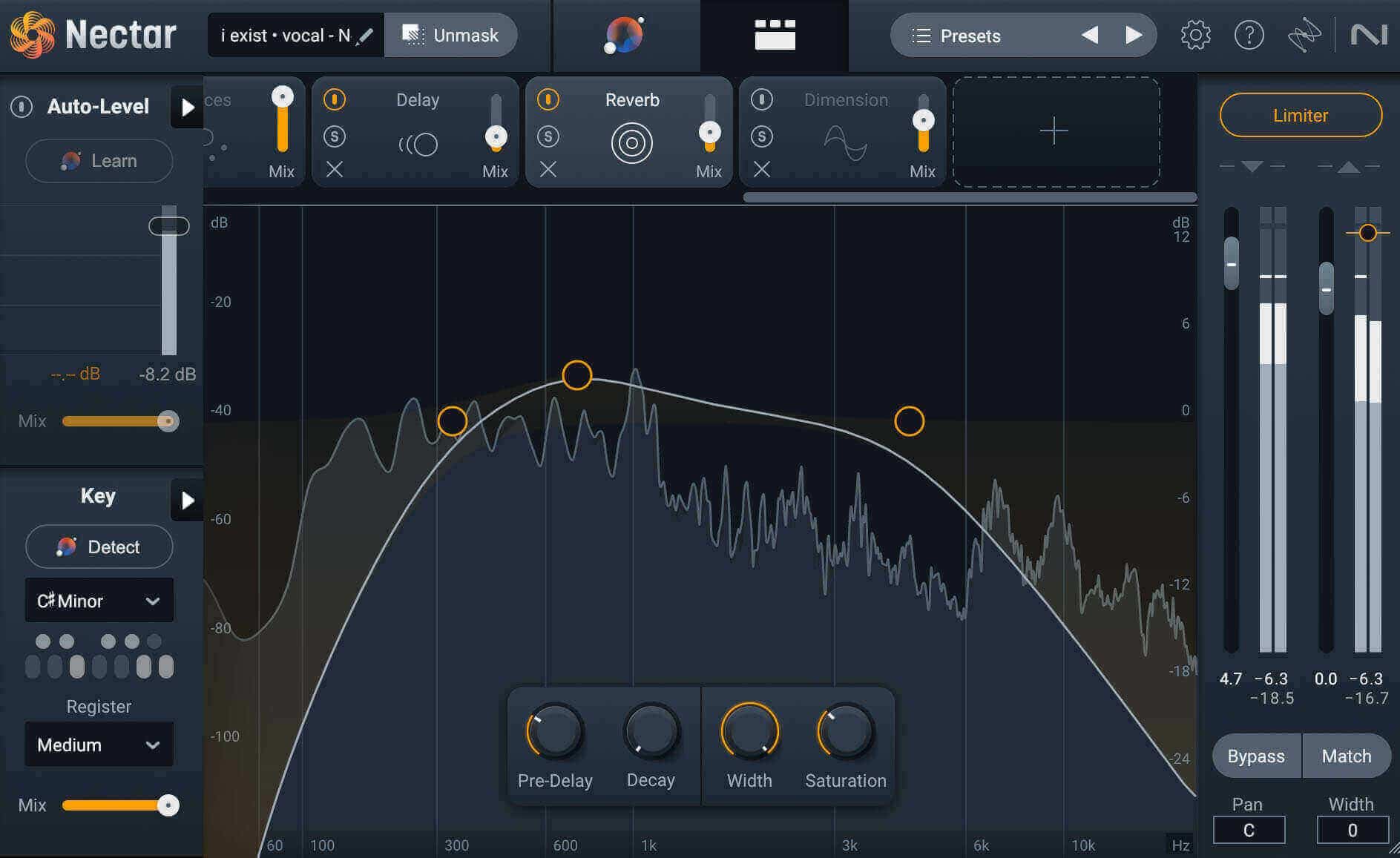
Task: Expand the Key panel arrow
Action: pos(187,501)
